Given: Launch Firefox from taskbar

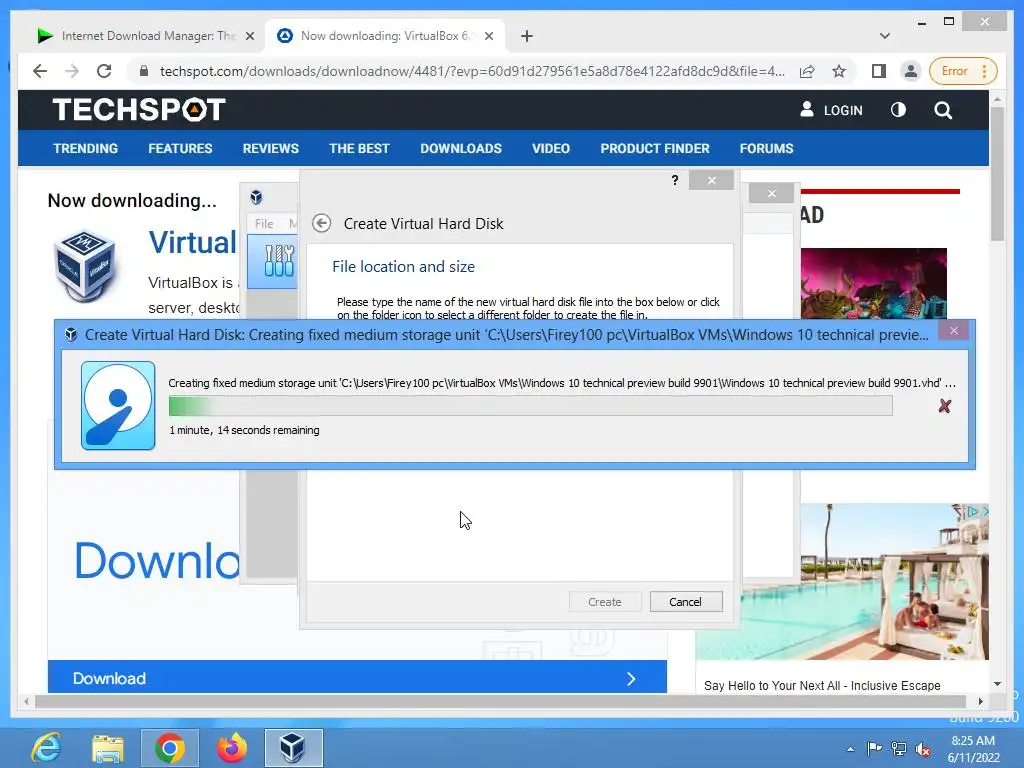Looking at the screenshot, I should click(232, 748).
